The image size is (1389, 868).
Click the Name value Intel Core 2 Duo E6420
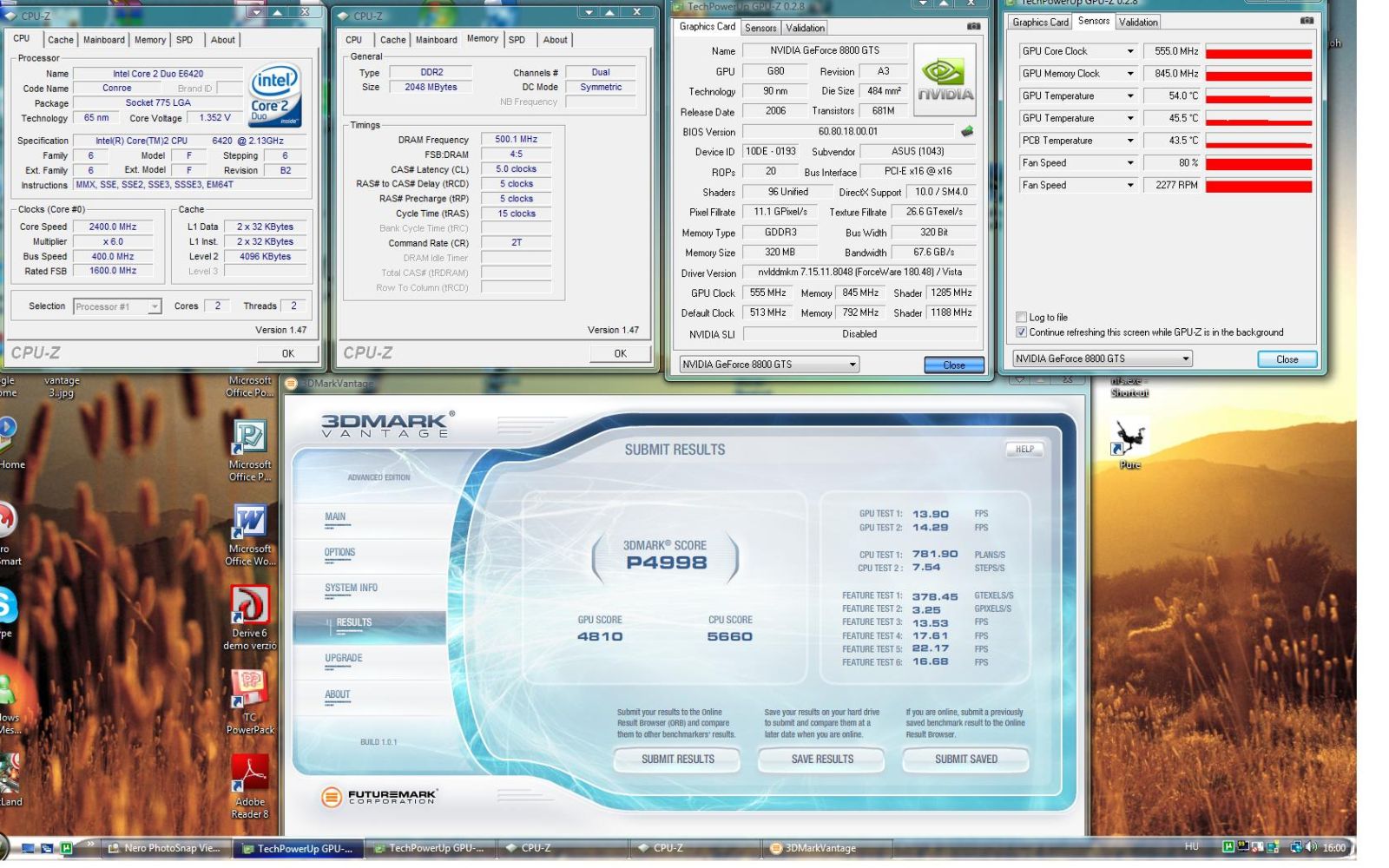(158, 74)
